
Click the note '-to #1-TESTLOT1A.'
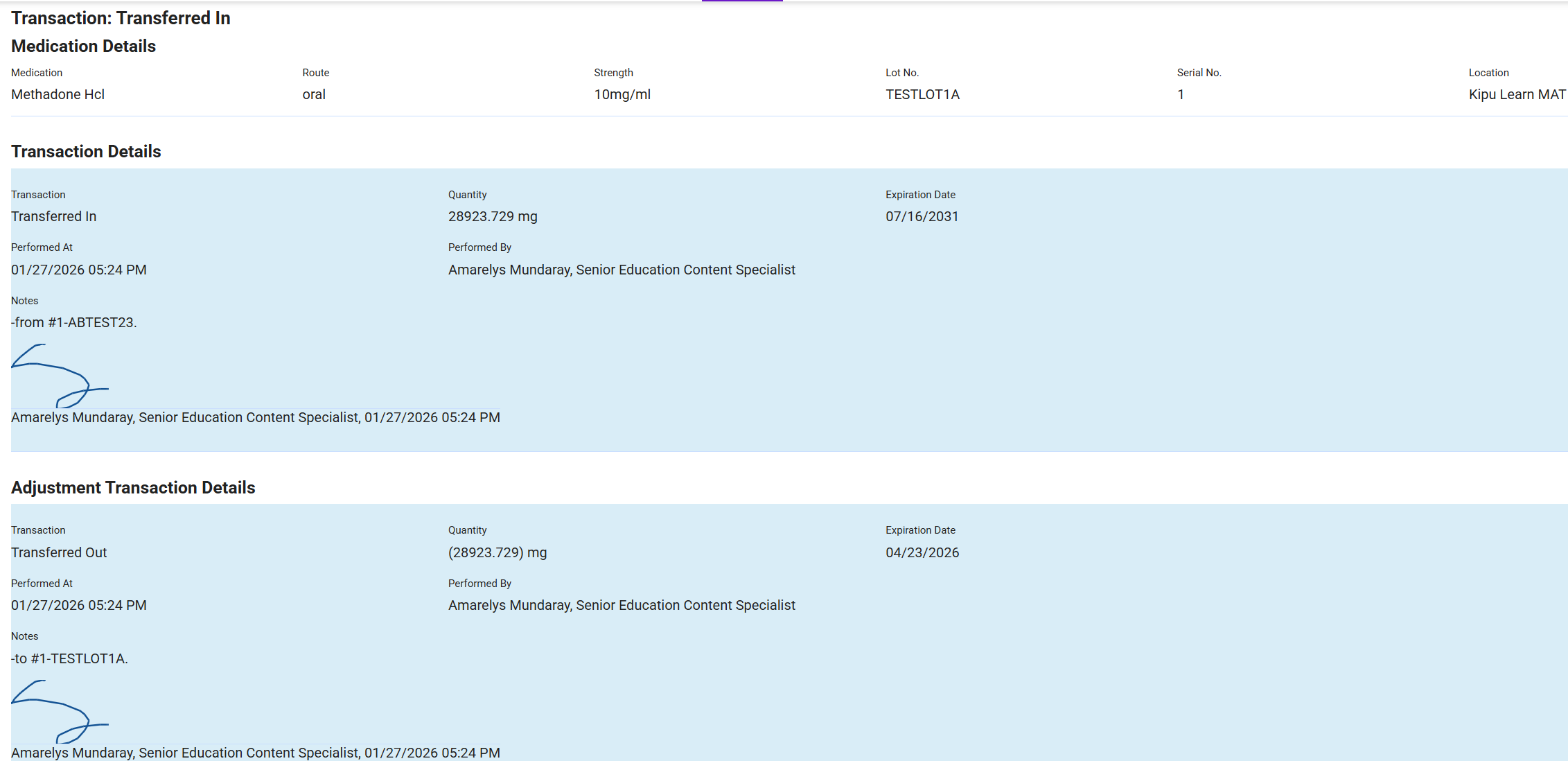pyautogui.click(x=69, y=658)
